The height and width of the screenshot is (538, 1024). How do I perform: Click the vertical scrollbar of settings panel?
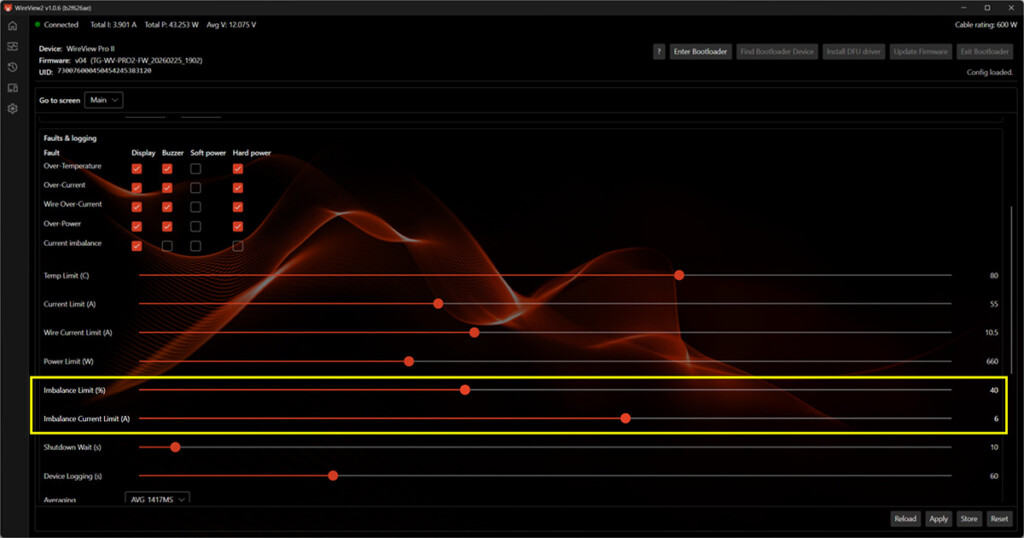tap(1012, 290)
